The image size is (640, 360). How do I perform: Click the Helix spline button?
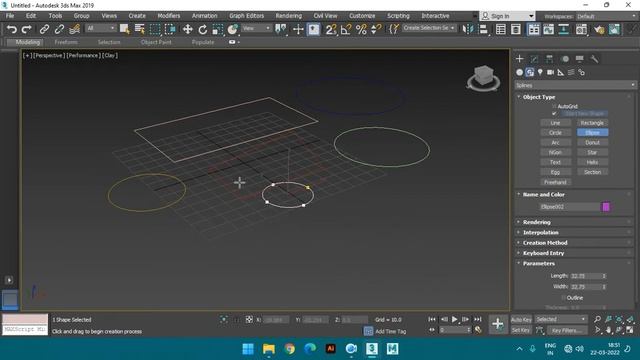click(592, 162)
